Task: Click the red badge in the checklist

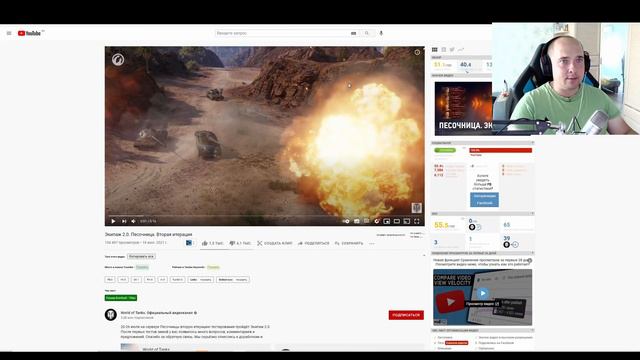Action: (x=456, y=343)
